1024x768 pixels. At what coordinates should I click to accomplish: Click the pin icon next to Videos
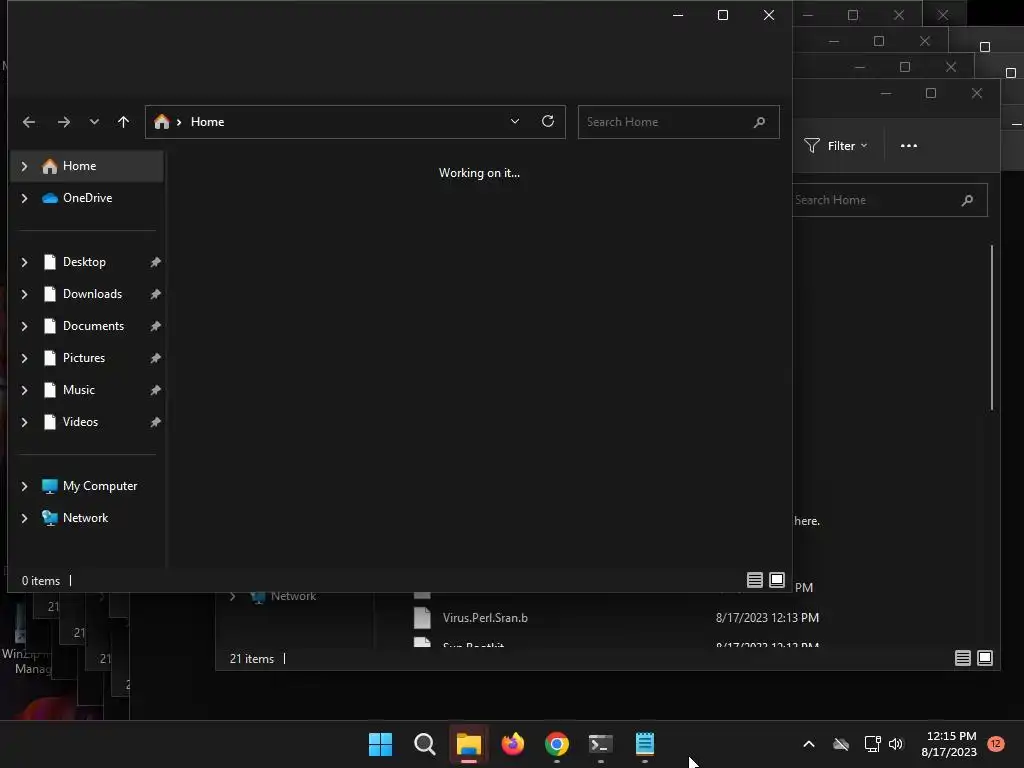coord(155,422)
